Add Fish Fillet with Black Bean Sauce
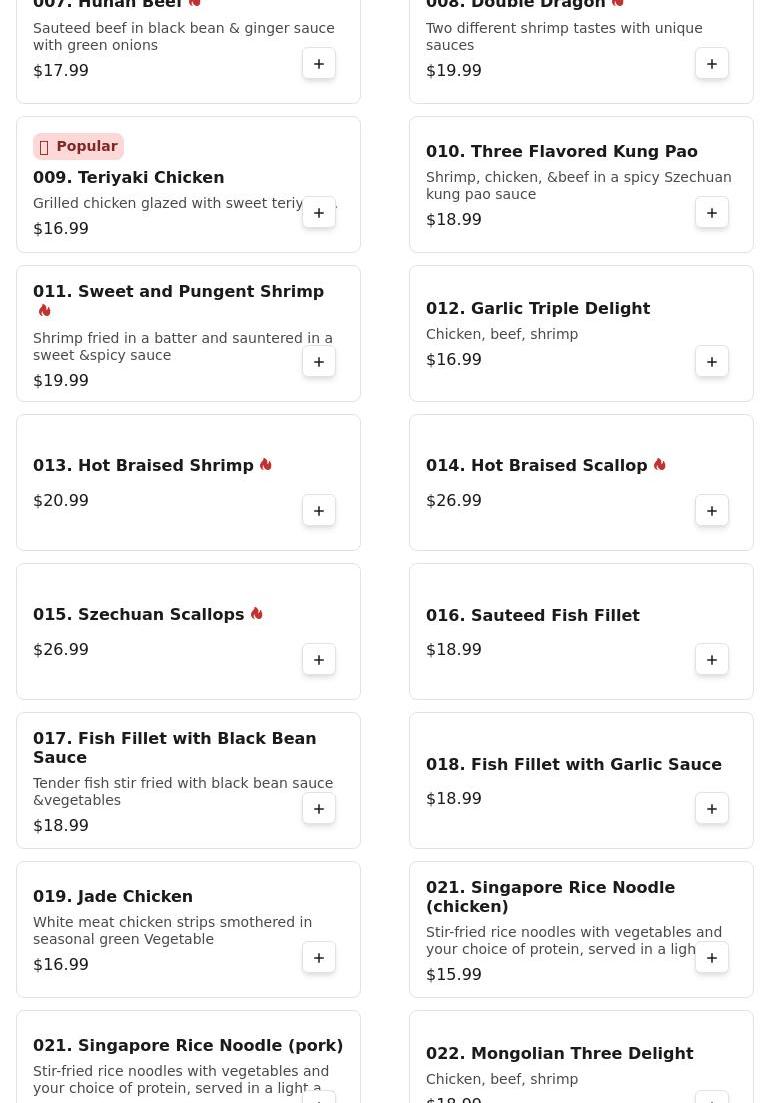Screen dimensions: 770x1103 pos(319,809)
